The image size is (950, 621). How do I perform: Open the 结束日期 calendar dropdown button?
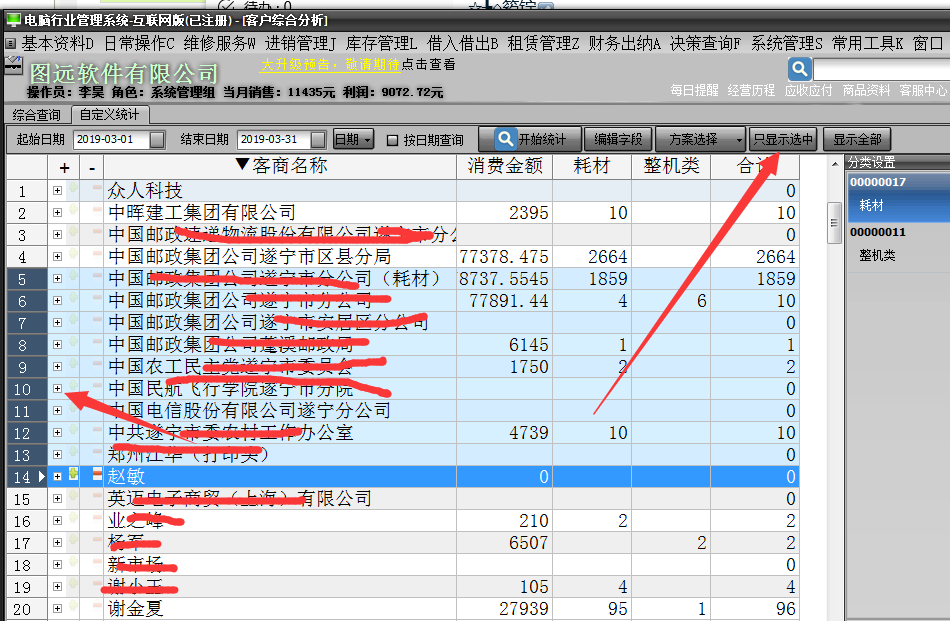[318, 140]
